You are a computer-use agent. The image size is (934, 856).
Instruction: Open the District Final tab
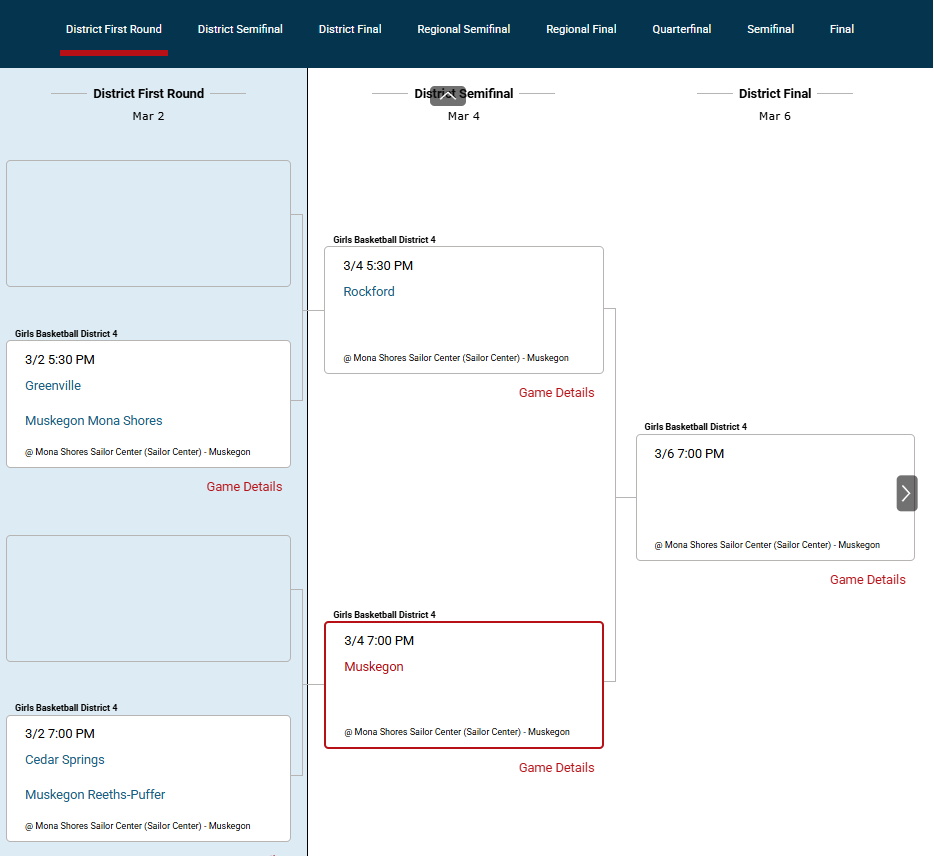350,29
